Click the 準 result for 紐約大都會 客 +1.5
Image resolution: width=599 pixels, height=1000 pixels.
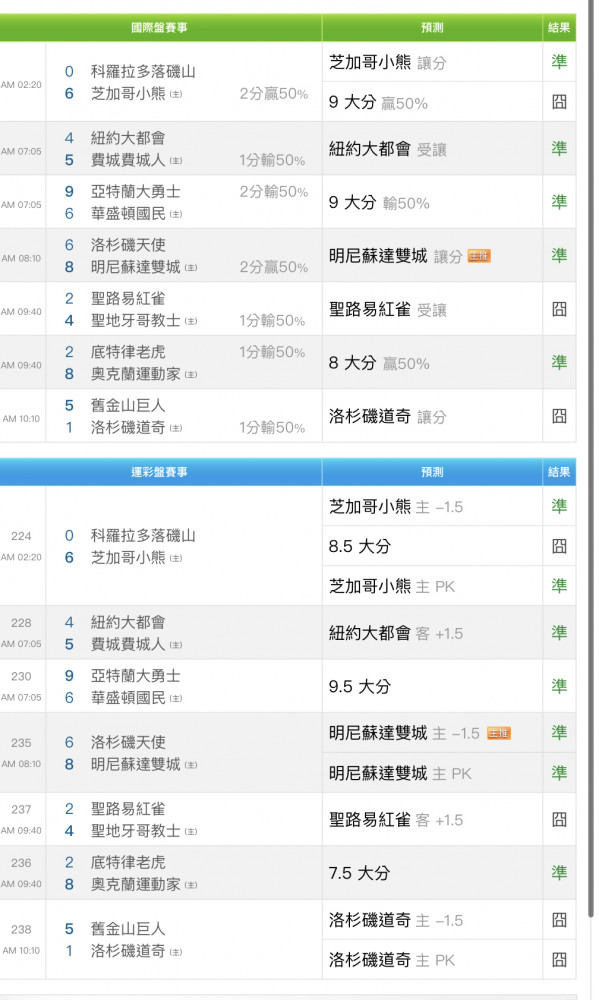pyautogui.click(x=559, y=633)
